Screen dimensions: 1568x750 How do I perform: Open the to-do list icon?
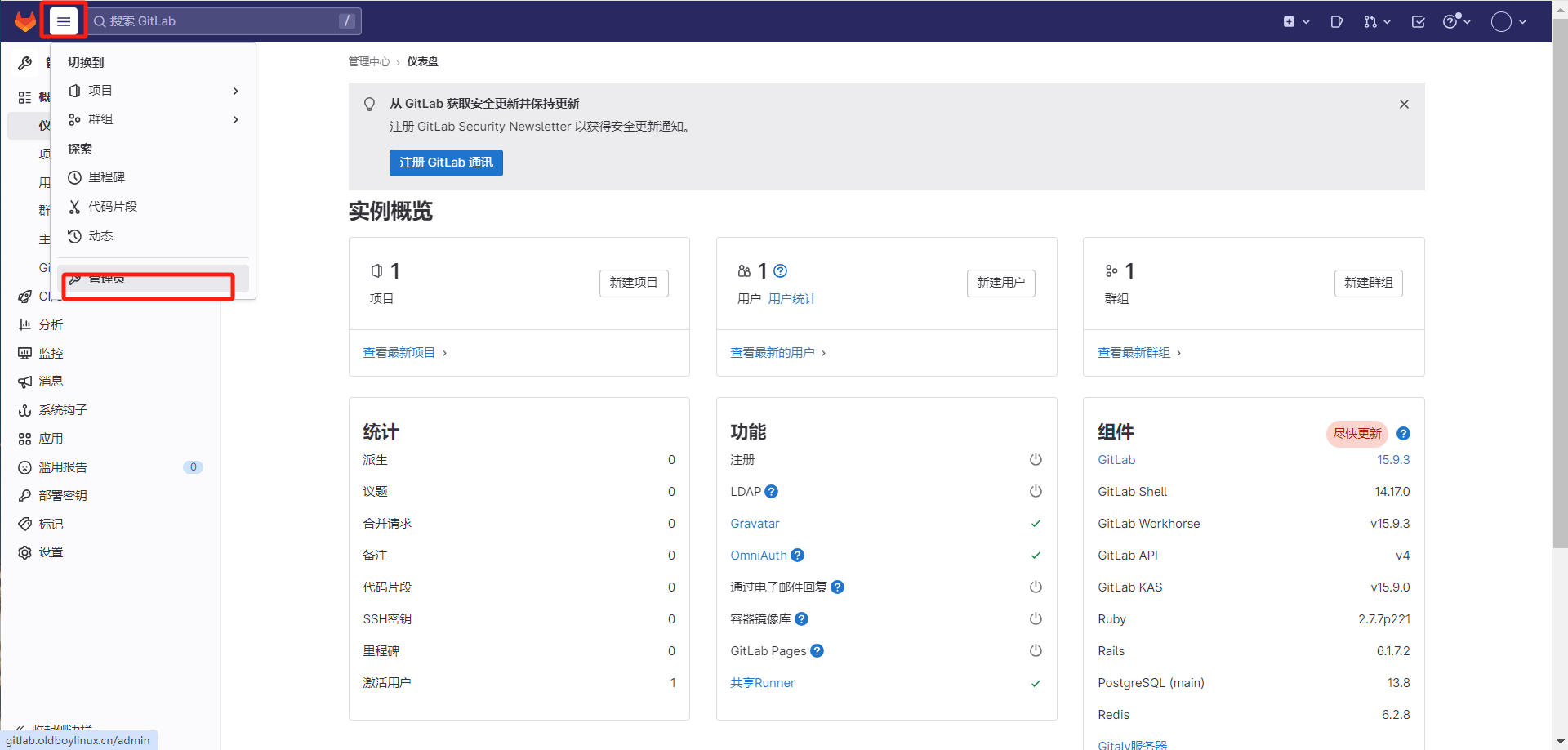1419,22
